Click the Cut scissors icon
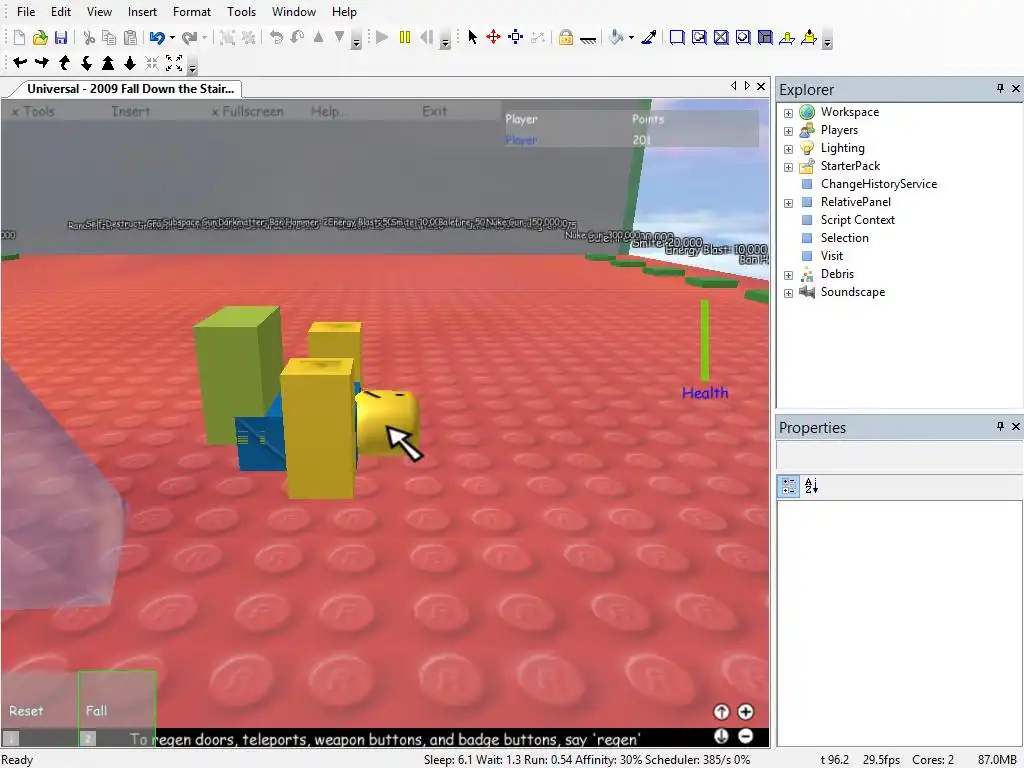Screen dimensions: 1024x768 coord(89,38)
